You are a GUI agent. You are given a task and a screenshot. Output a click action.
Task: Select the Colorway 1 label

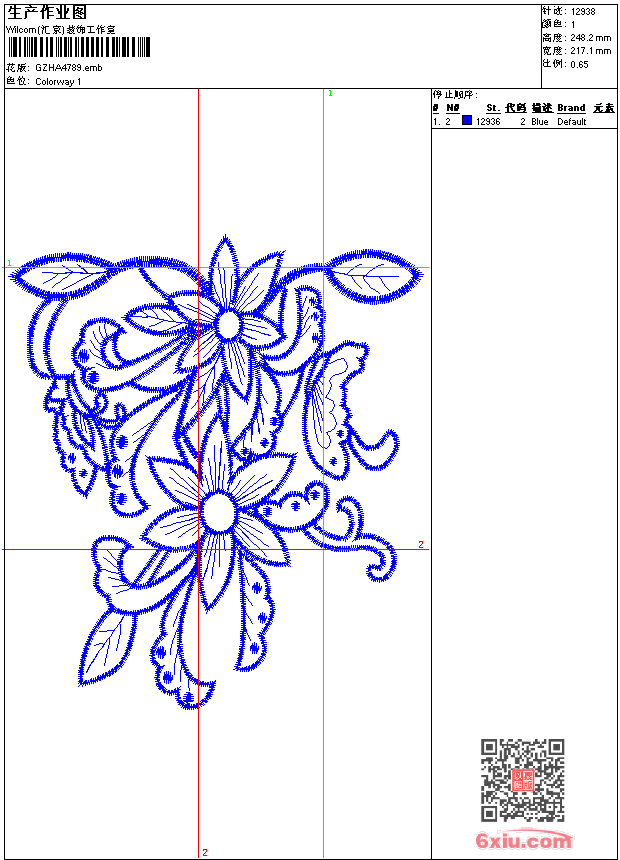pyautogui.click(x=58, y=82)
